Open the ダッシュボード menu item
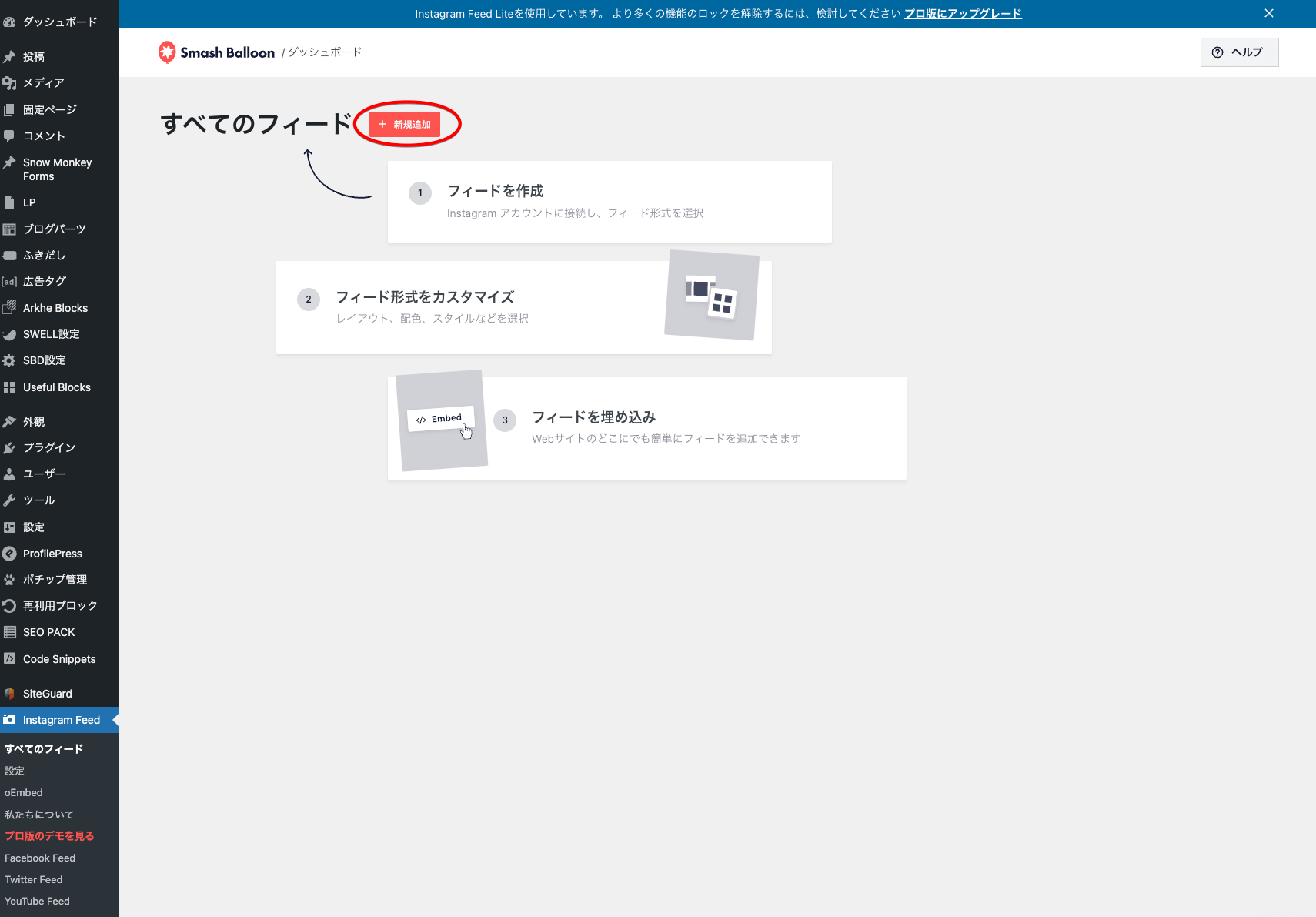Screen dimensions: 1316x917 pyautogui.click(x=59, y=22)
